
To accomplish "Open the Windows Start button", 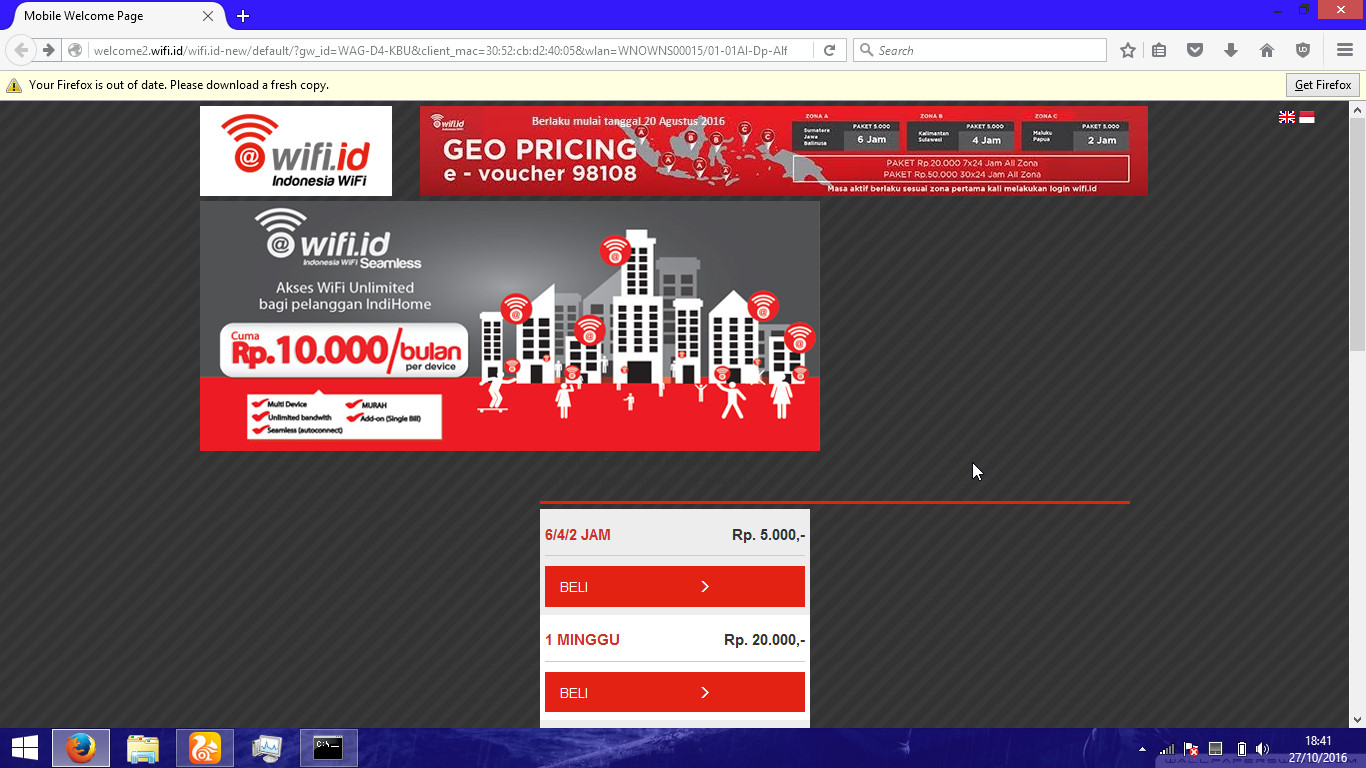I will (24, 748).
